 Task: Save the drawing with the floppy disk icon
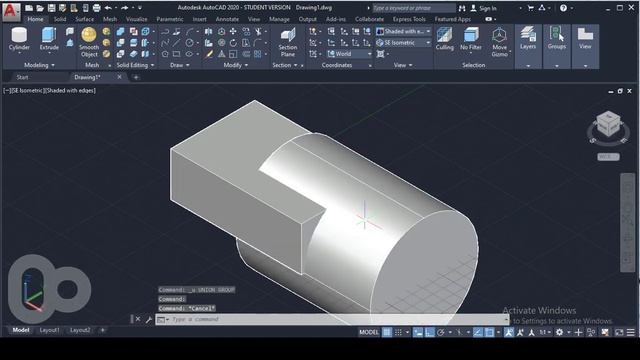51,8
